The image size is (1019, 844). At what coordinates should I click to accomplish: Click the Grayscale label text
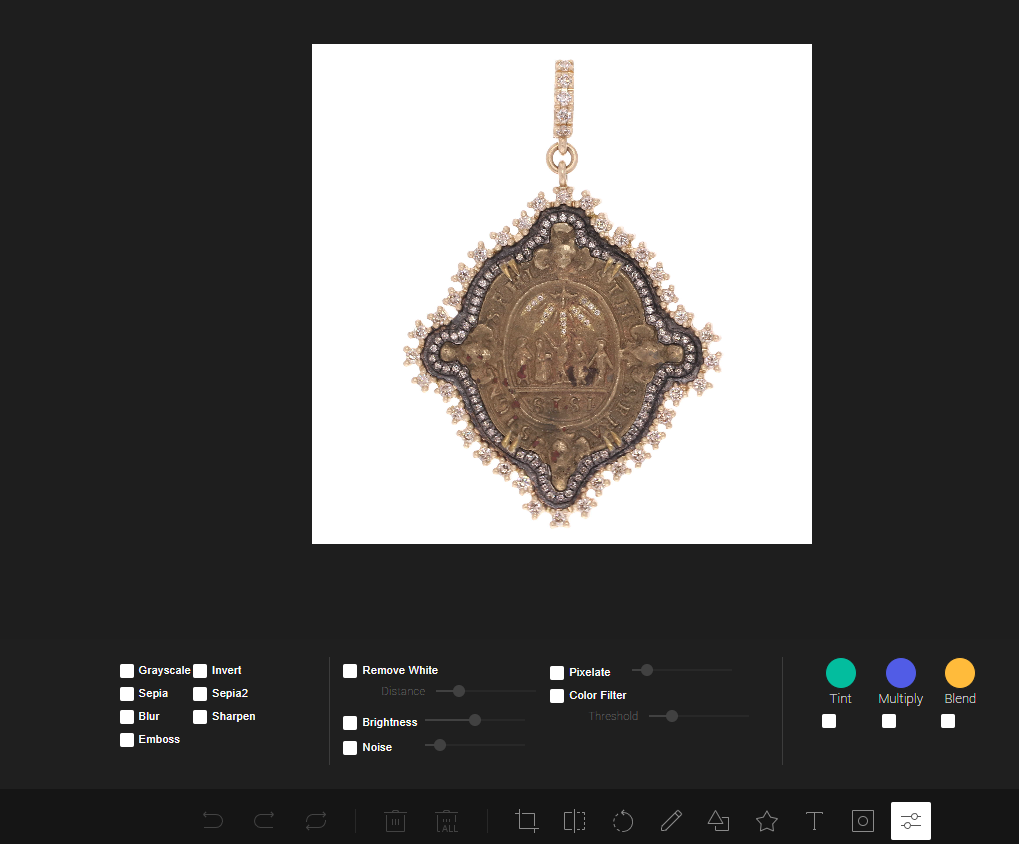coord(164,670)
